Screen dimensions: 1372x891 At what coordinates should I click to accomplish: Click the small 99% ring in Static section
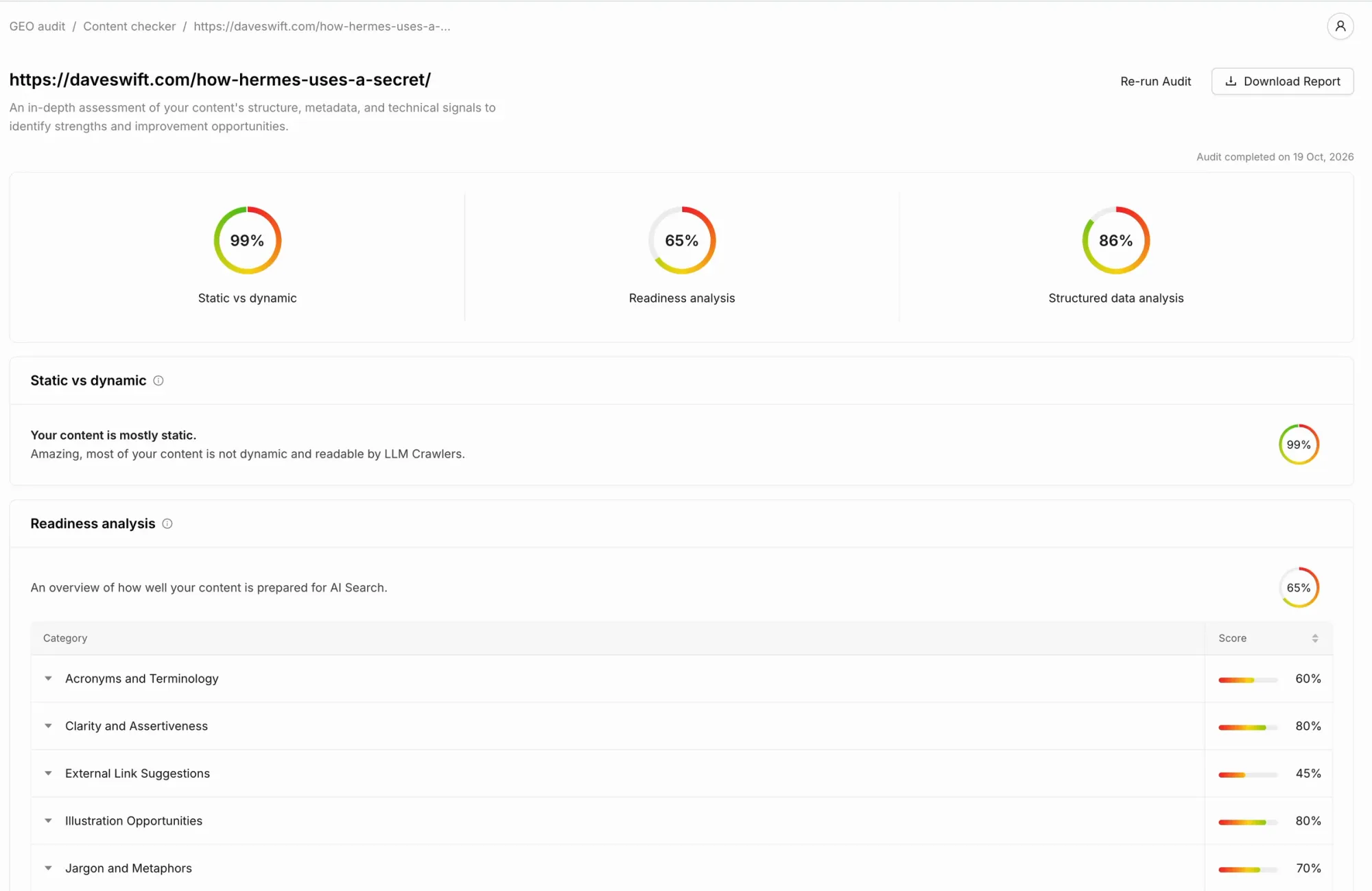(1299, 444)
